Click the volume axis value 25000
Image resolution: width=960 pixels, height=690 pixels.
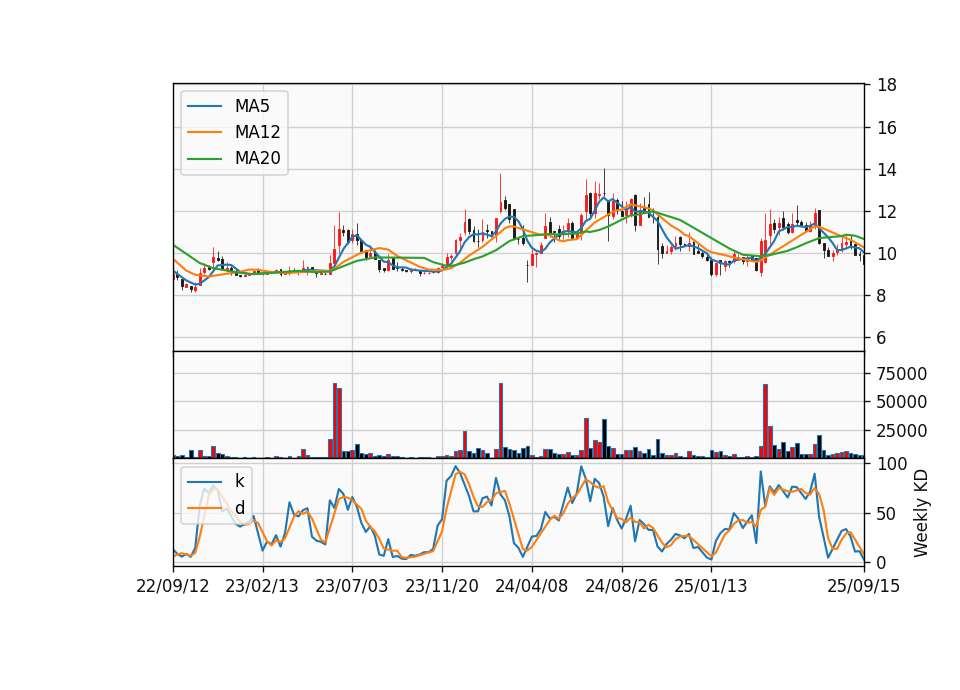coord(902,431)
